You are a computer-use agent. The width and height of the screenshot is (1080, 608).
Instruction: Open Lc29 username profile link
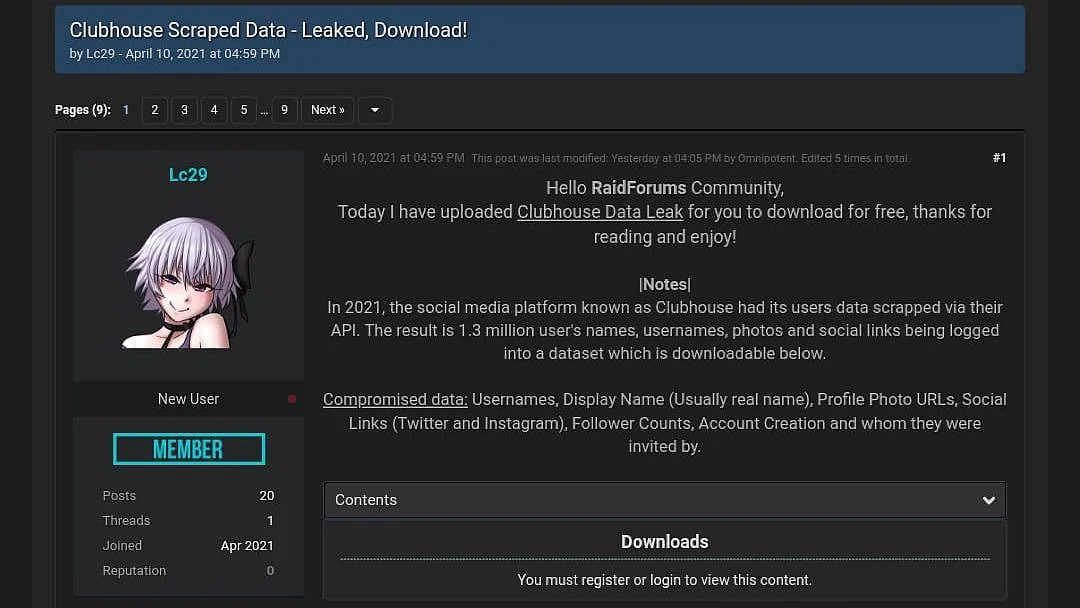click(x=188, y=175)
